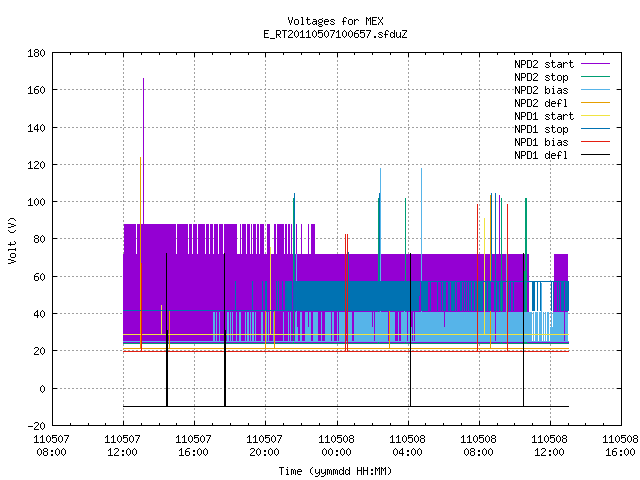This screenshot has width=640, height=480.
Task: Click the file name E_RT20110507100657.sfduZ subtitle
Action: pyautogui.click(x=335, y=34)
